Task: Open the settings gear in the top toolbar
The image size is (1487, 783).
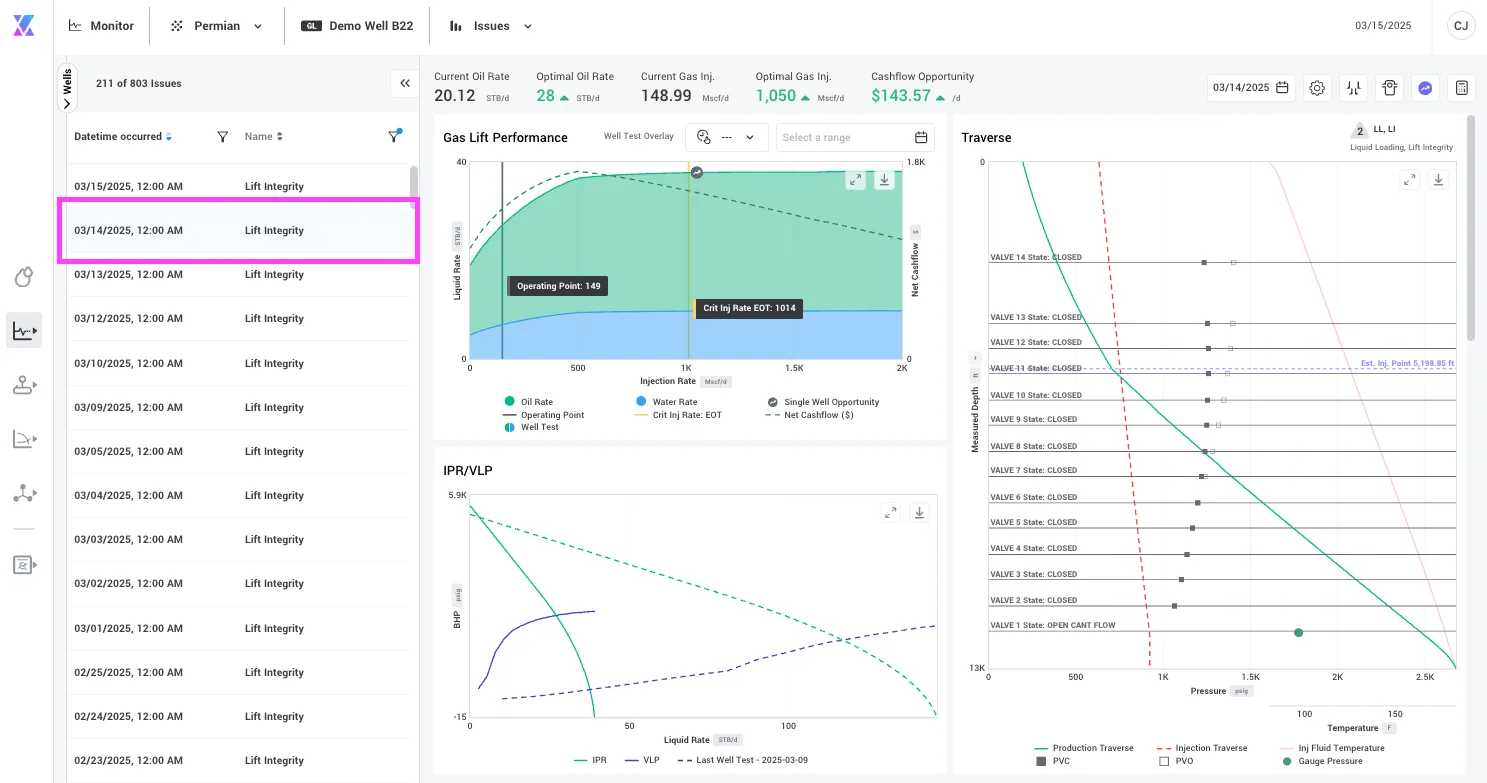Action: click(x=1317, y=88)
